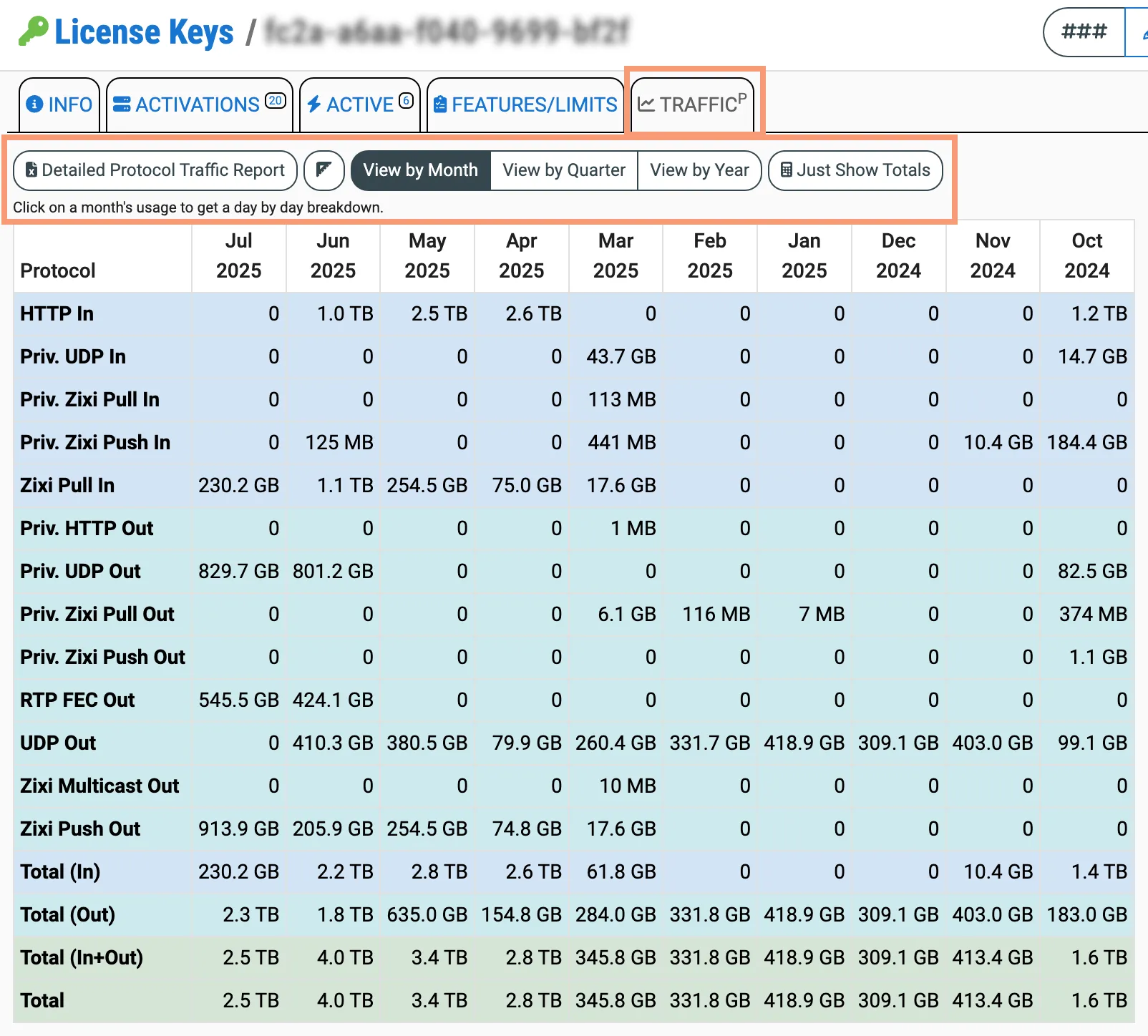Open the ACTIVE tab
The width and height of the screenshot is (1148, 1036).
360,104
